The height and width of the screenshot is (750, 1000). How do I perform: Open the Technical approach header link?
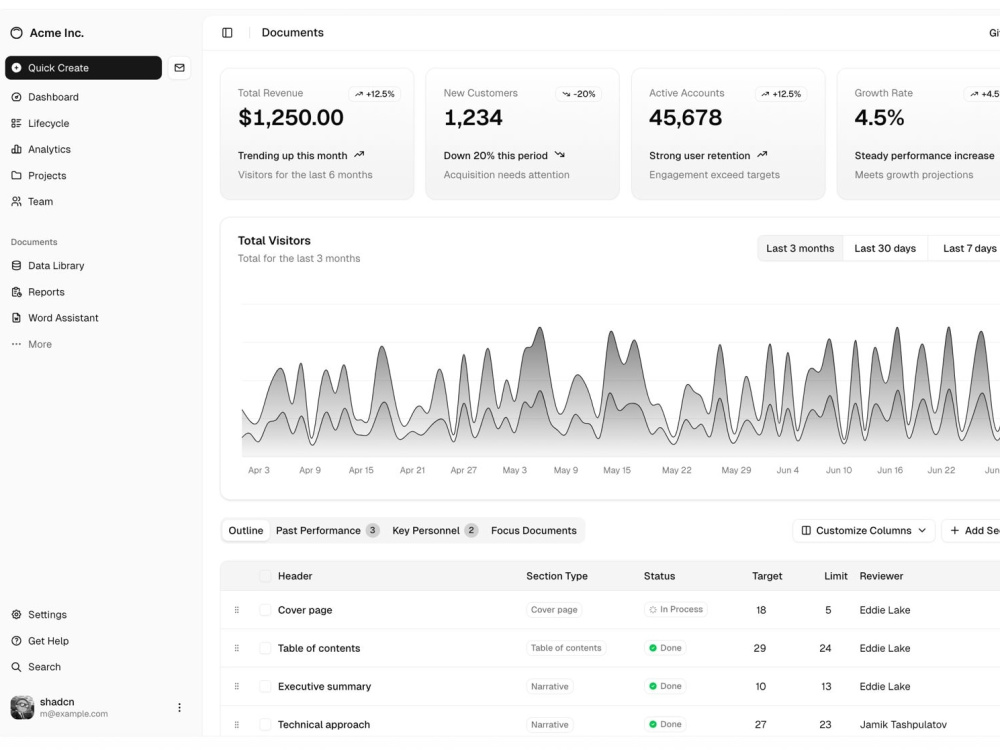coord(323,724)
